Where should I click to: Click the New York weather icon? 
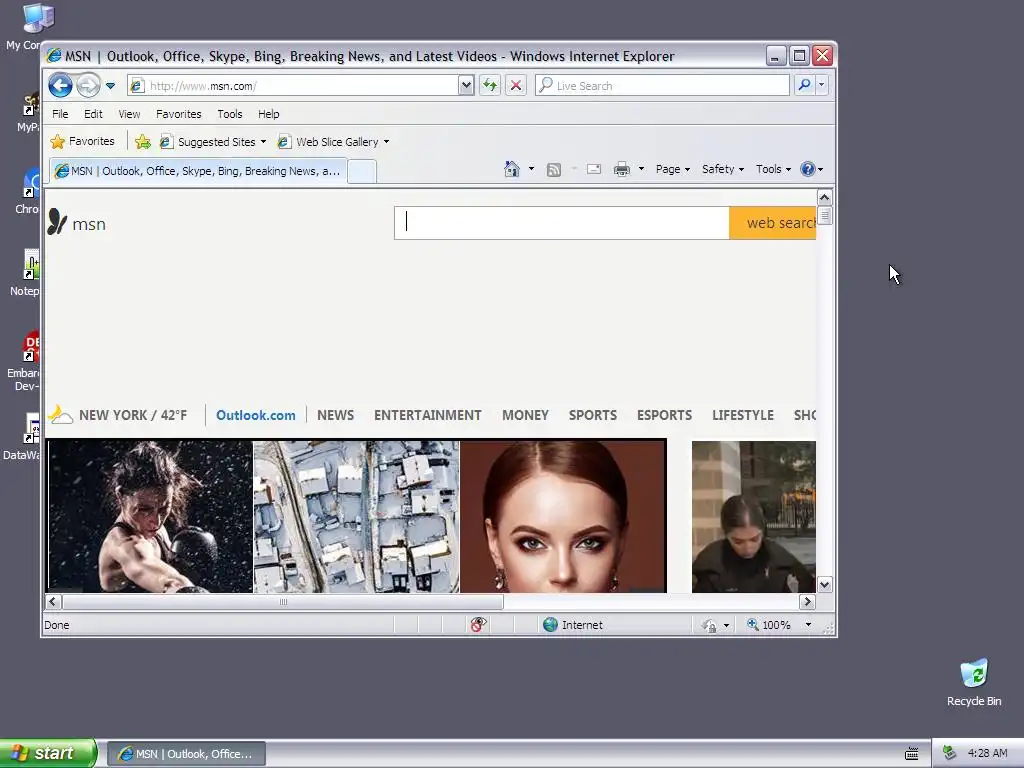tap(61, 415)
